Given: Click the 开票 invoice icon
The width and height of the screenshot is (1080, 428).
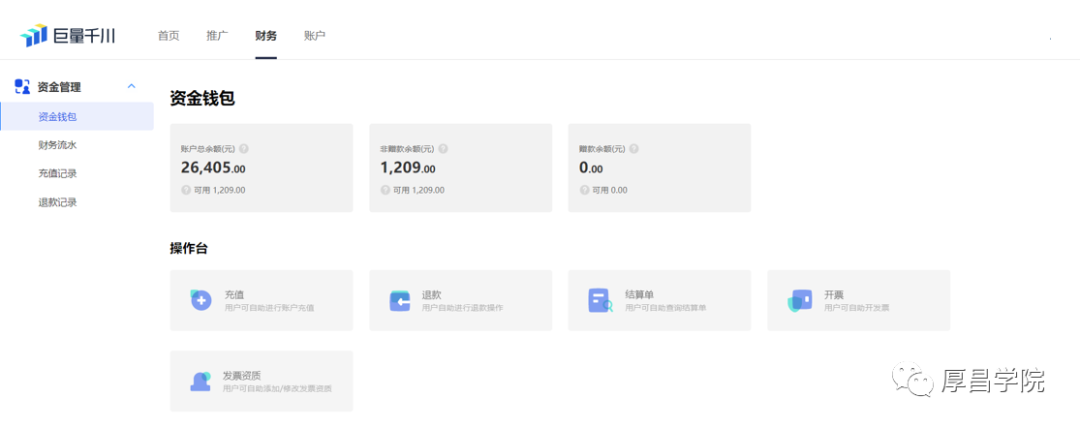Looking at the screenshot, I should (x=799, y=300).
